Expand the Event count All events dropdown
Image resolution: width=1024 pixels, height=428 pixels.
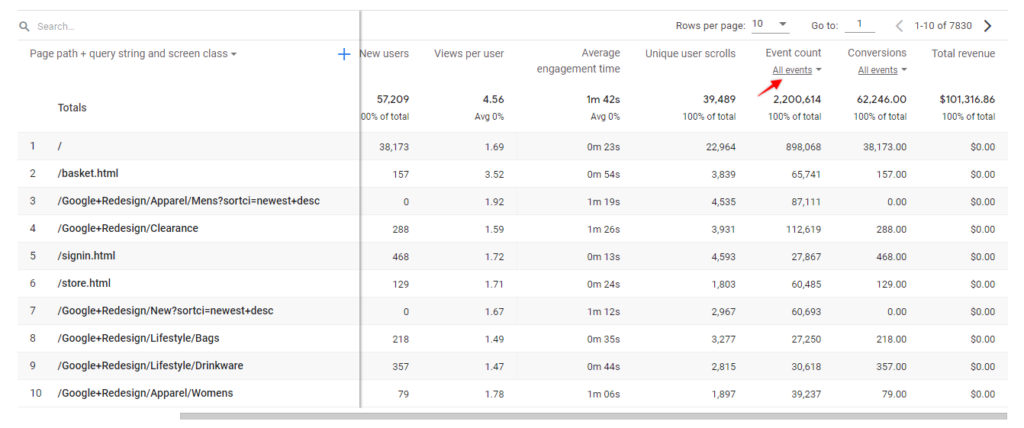797,70
